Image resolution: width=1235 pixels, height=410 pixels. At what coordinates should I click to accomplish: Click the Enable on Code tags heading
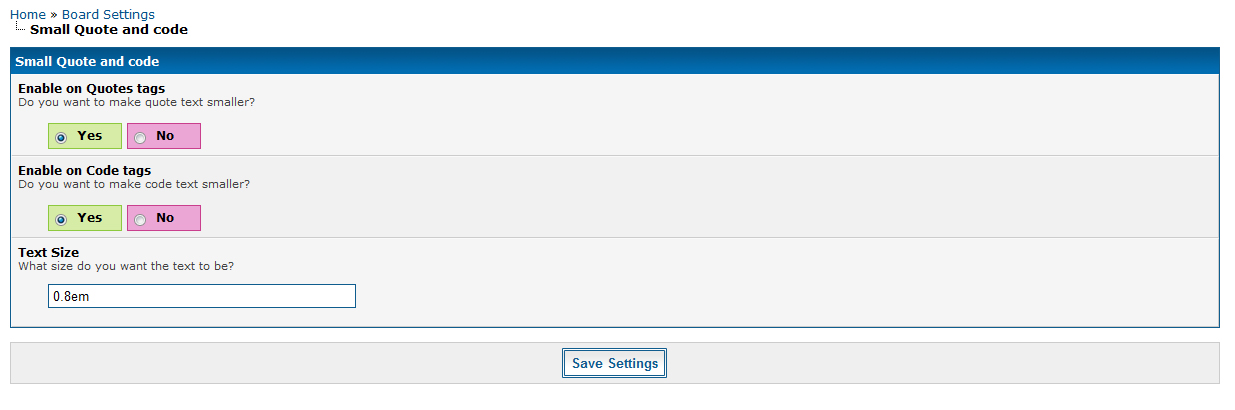click(x=85, y=170)
